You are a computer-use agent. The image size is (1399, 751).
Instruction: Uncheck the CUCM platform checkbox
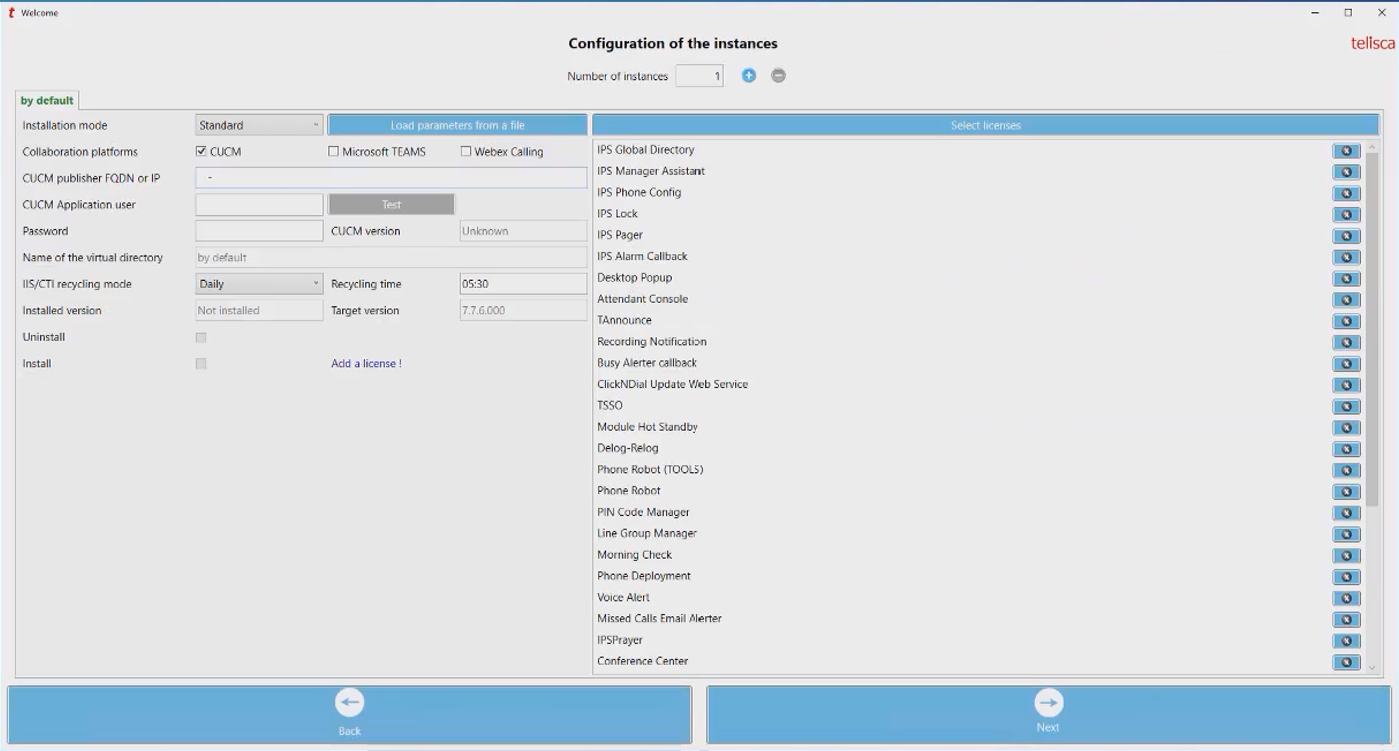coord(201,152)
